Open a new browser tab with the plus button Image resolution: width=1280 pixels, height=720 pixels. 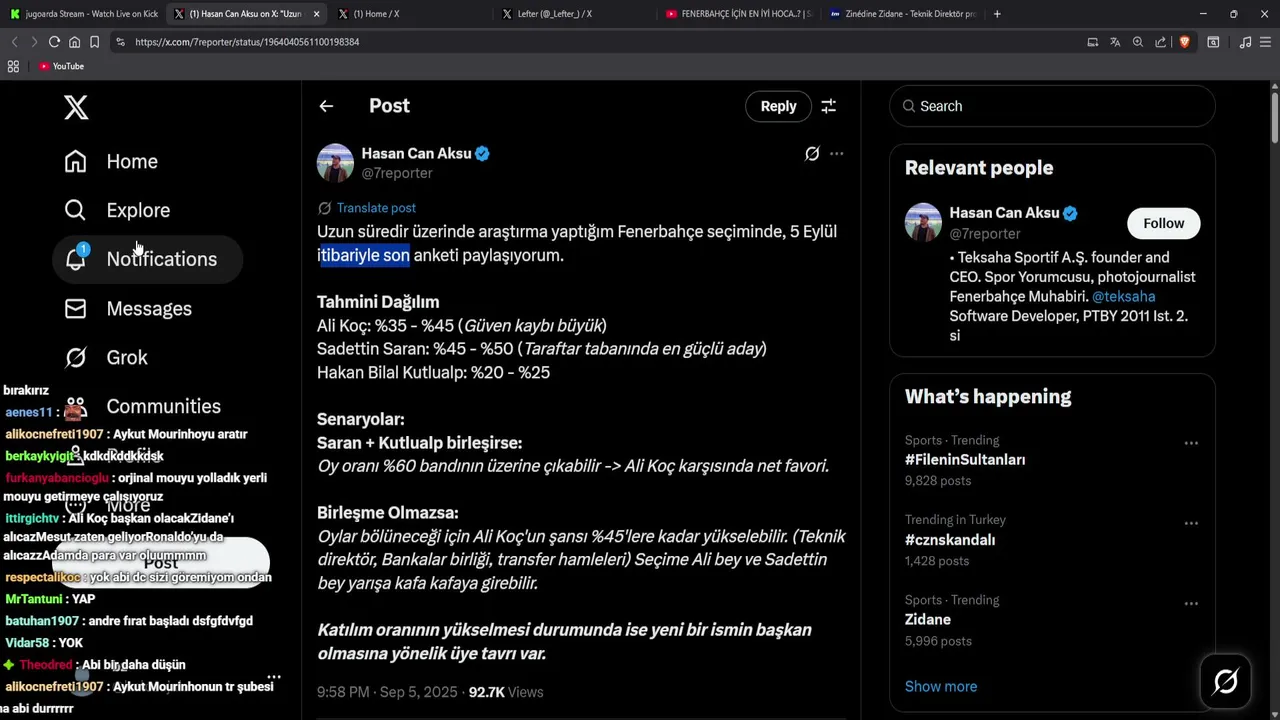997,14
